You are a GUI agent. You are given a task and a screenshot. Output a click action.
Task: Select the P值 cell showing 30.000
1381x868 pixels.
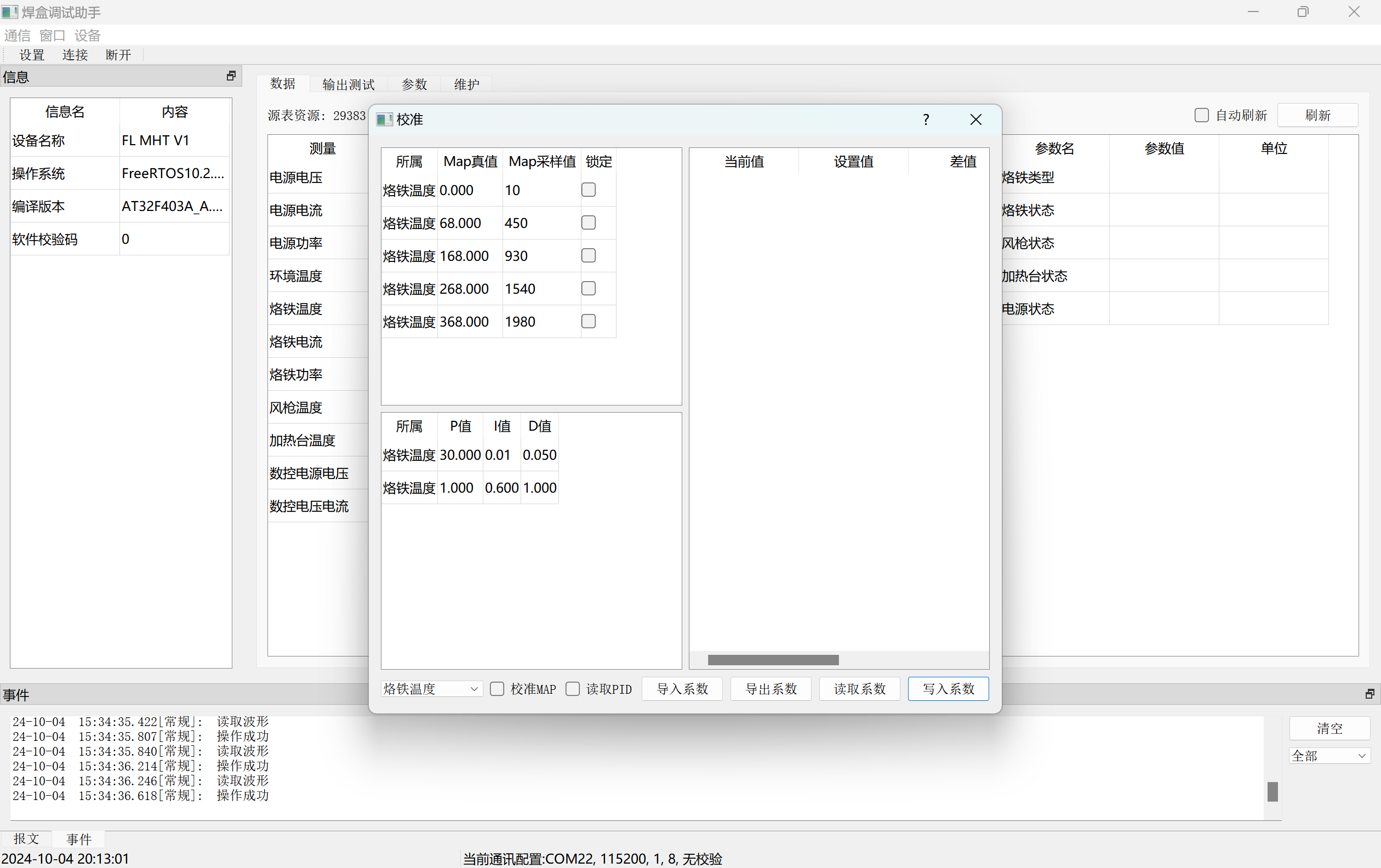point(460,455)
